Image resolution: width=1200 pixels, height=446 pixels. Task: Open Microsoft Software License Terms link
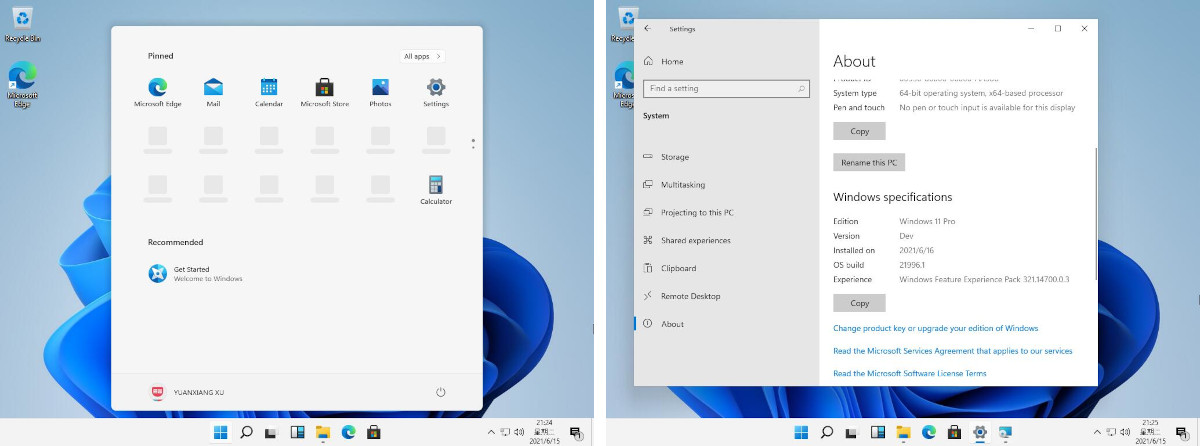909,373
